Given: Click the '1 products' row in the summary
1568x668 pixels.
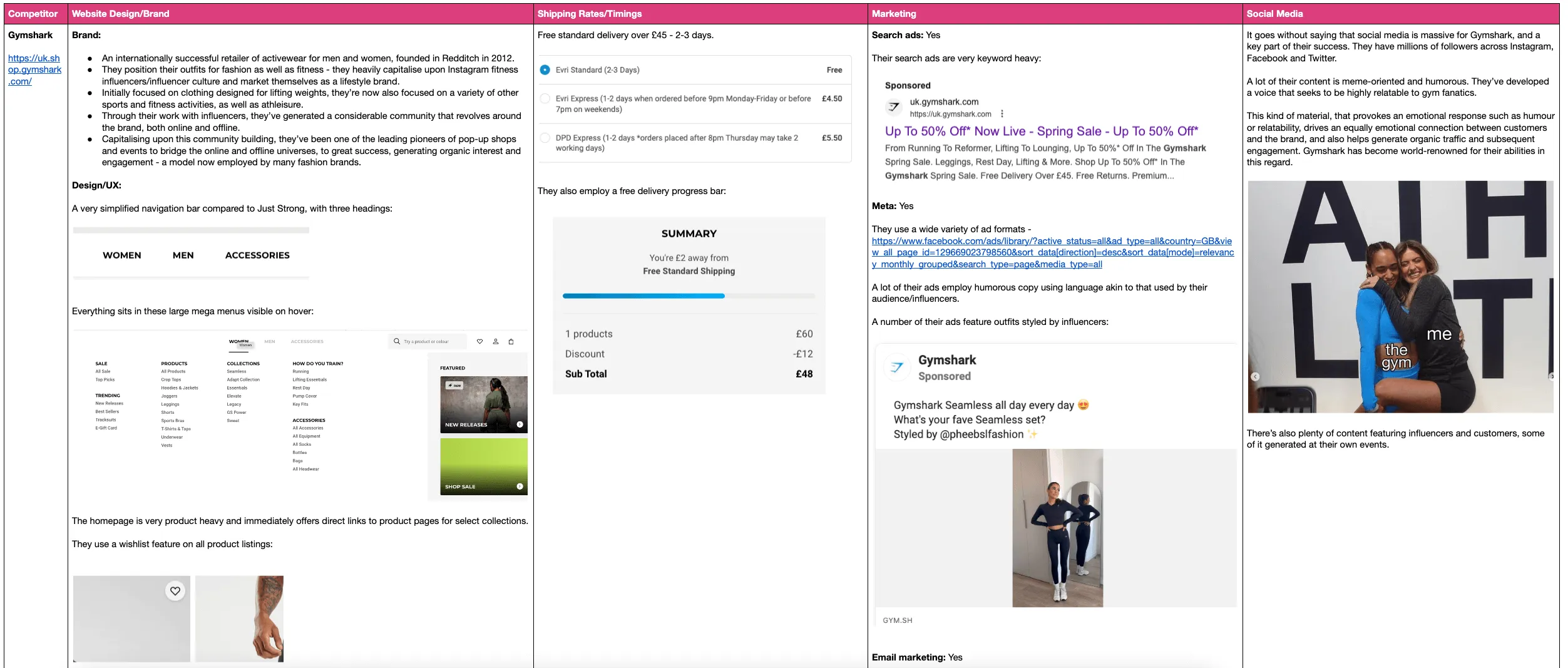Looking at the screenshot, I should pos(689,334).
